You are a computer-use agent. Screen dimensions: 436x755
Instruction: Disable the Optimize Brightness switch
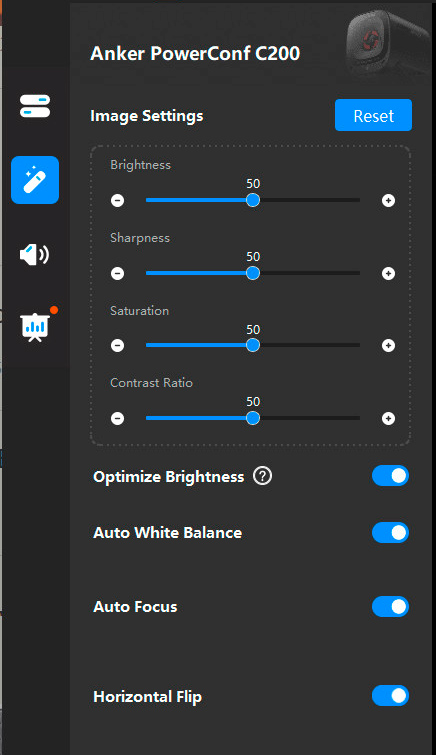pyautogui.click(x=390, y=476)
